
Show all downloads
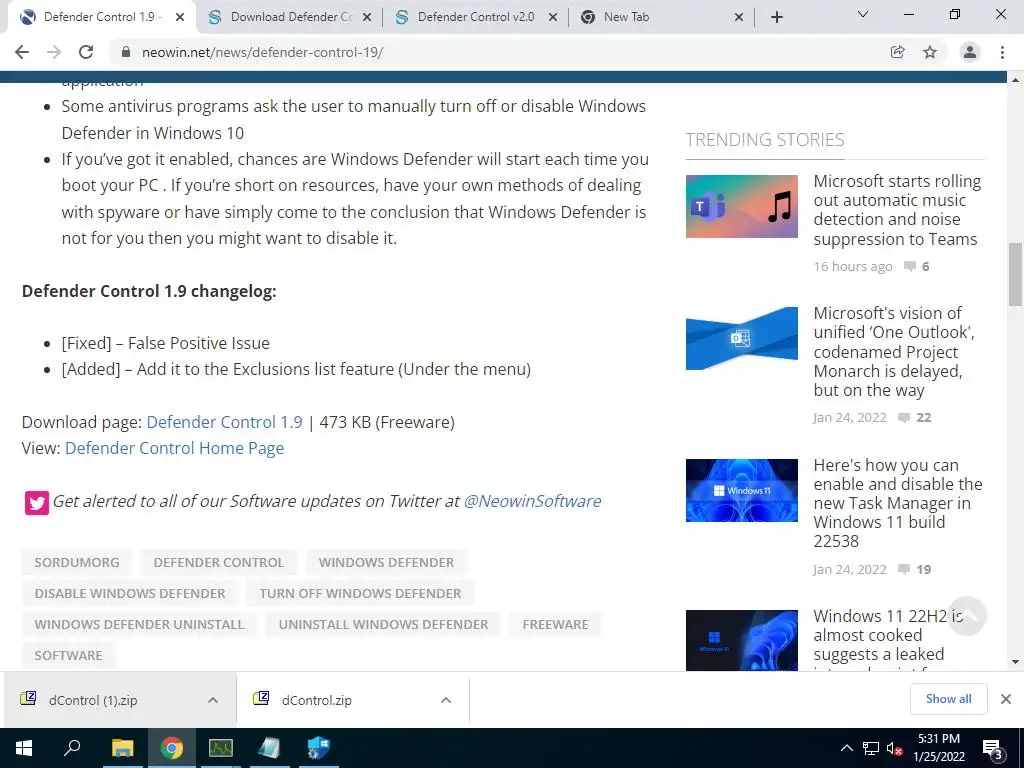pyautogui.click(x=948, y=699)
